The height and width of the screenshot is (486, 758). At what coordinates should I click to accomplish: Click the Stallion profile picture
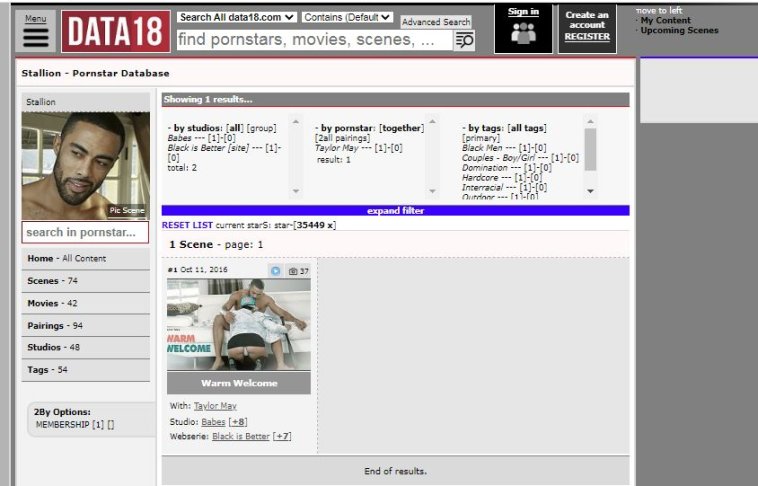point(86,166)
